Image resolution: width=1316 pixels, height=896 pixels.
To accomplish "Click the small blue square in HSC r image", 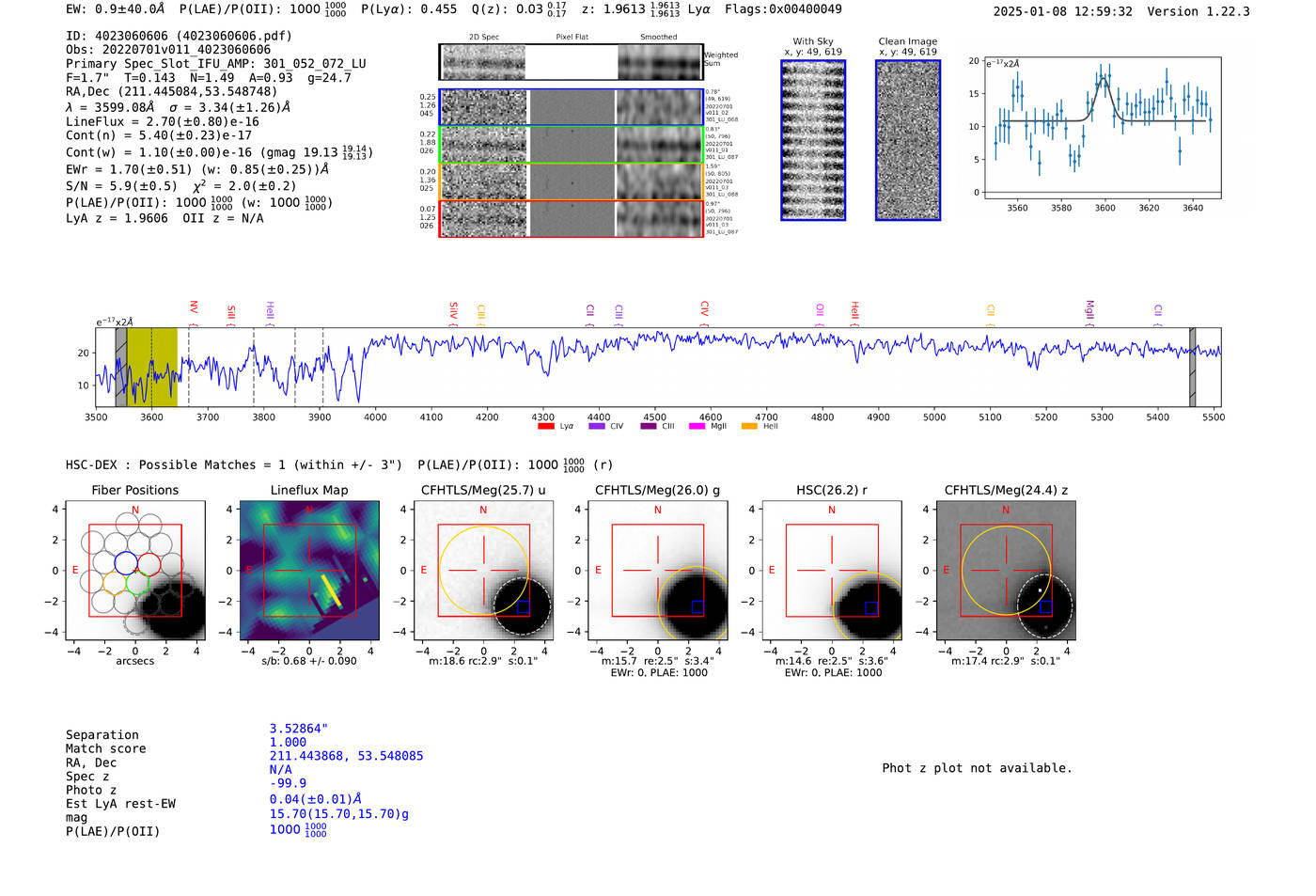I will (x=871, y=607).
